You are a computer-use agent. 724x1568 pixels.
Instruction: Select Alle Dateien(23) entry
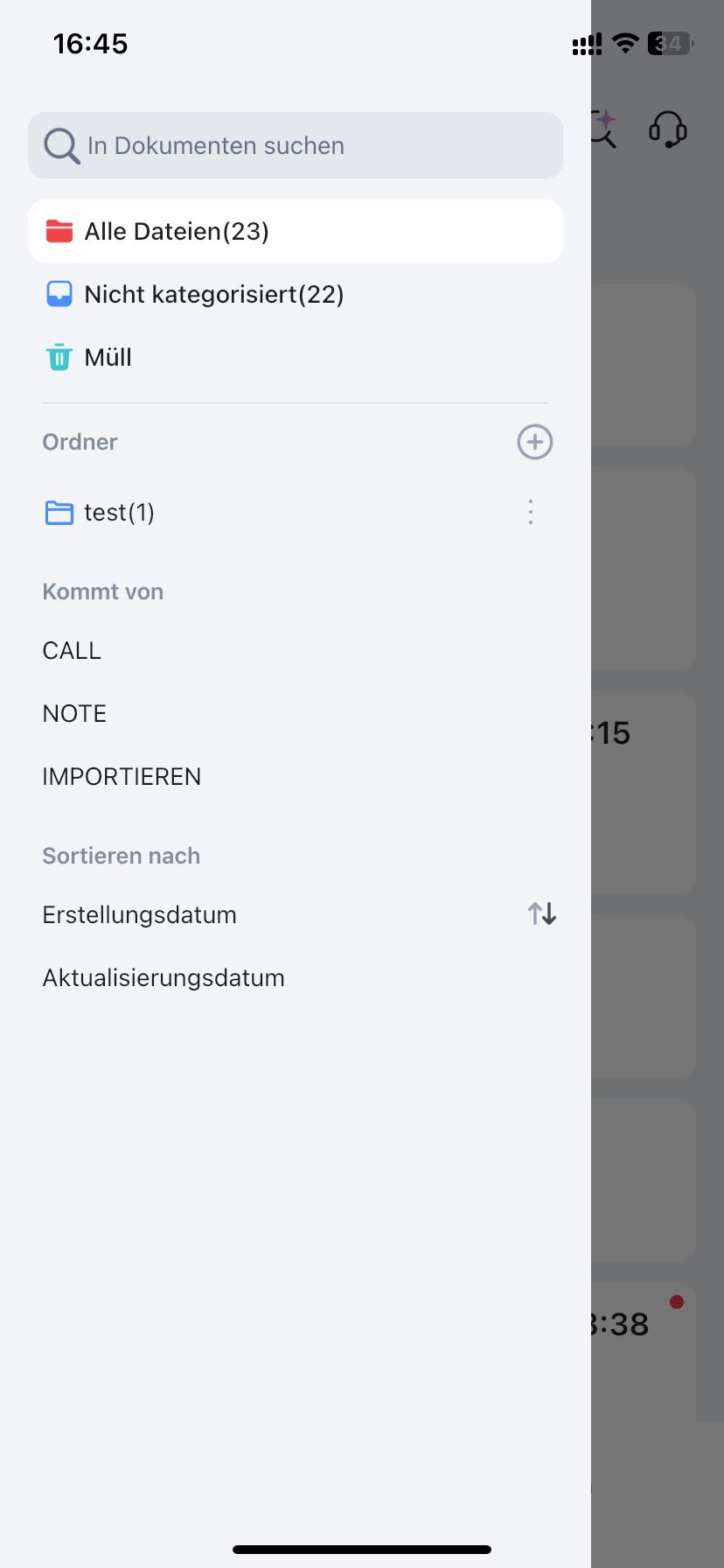coord(296,231)
